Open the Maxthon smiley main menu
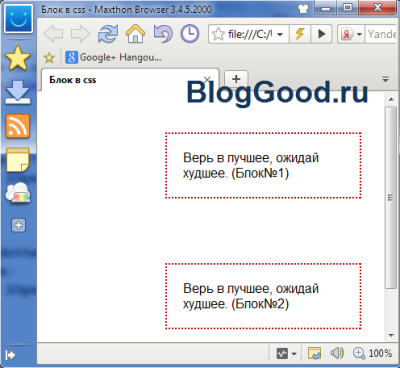400x368 pixels. tap(18, 19)
